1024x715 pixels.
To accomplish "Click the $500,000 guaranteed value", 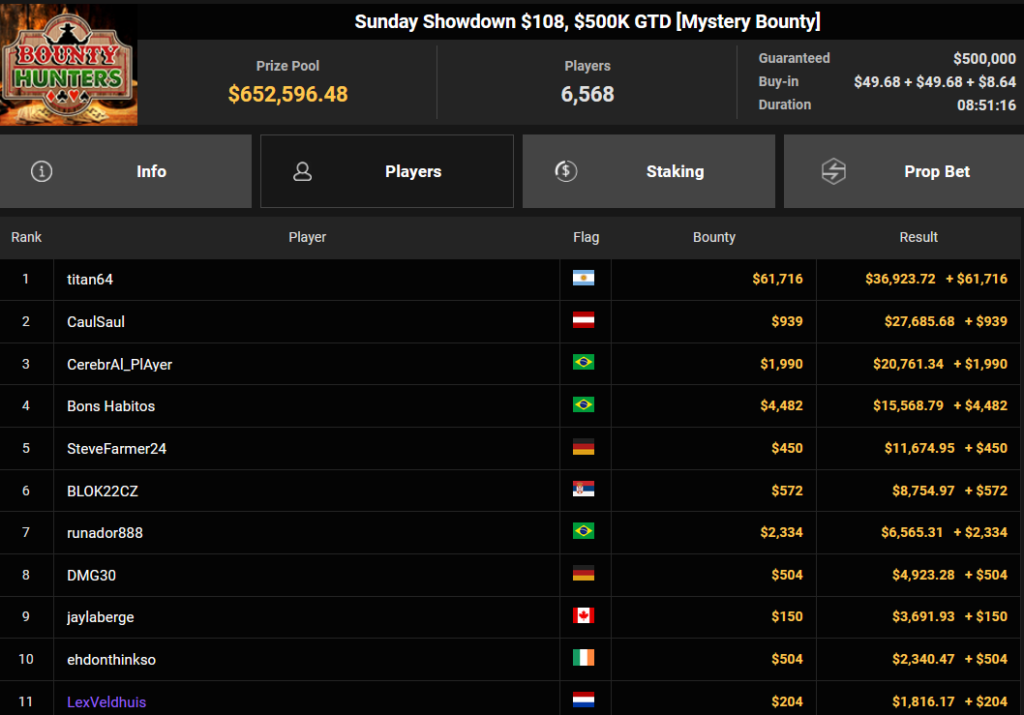I will [x=984, y=59].
